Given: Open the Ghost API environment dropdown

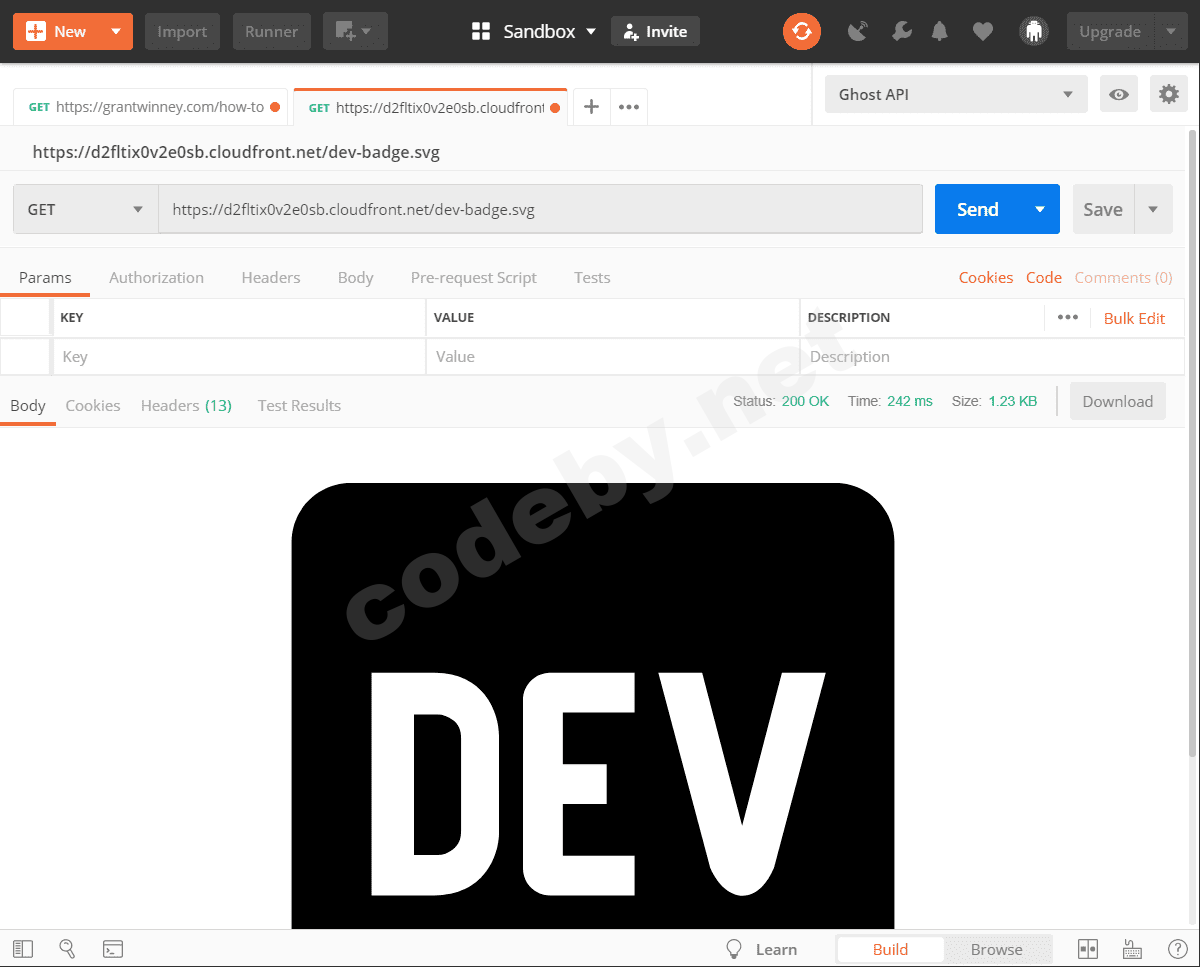Looking at the screenshot, I should pos(956,95).
